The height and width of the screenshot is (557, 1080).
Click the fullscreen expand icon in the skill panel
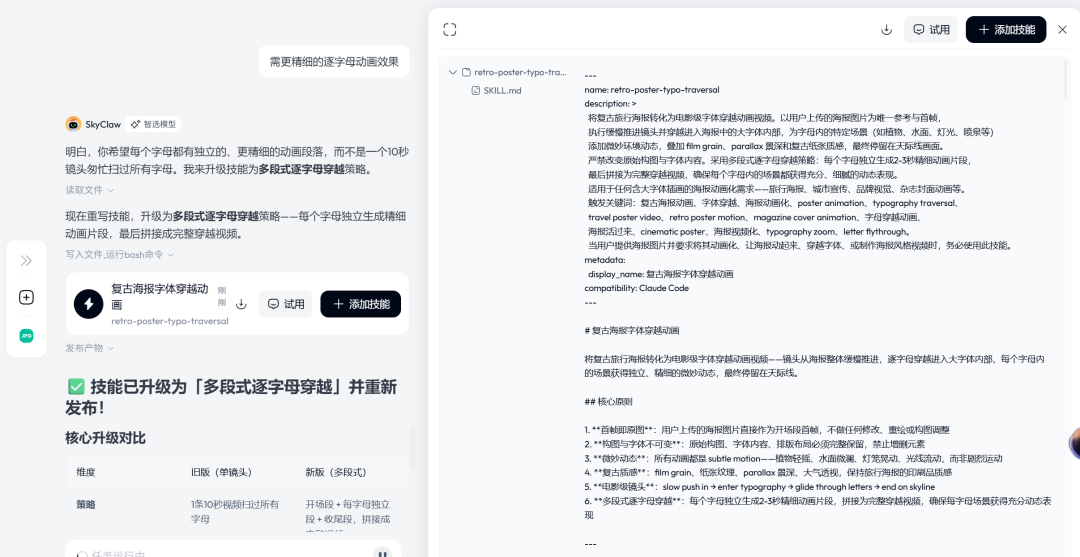[x=450, y=30]
